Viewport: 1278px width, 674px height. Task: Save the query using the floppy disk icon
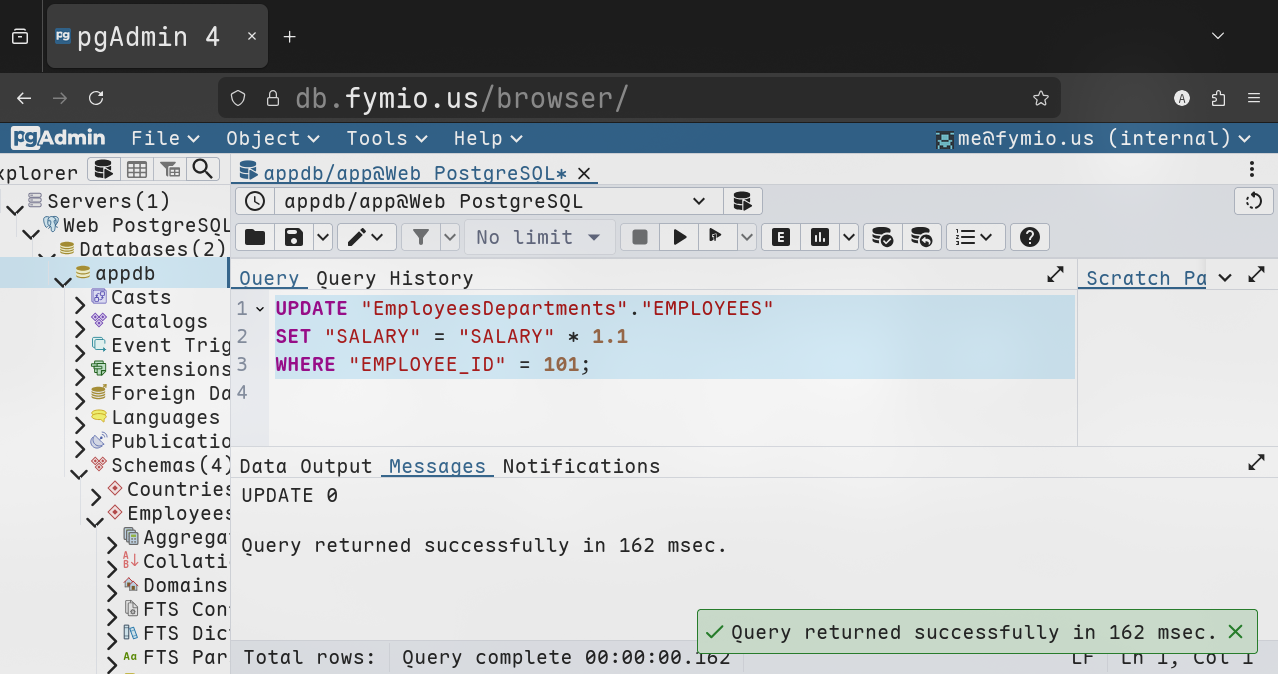click(294, 237)
